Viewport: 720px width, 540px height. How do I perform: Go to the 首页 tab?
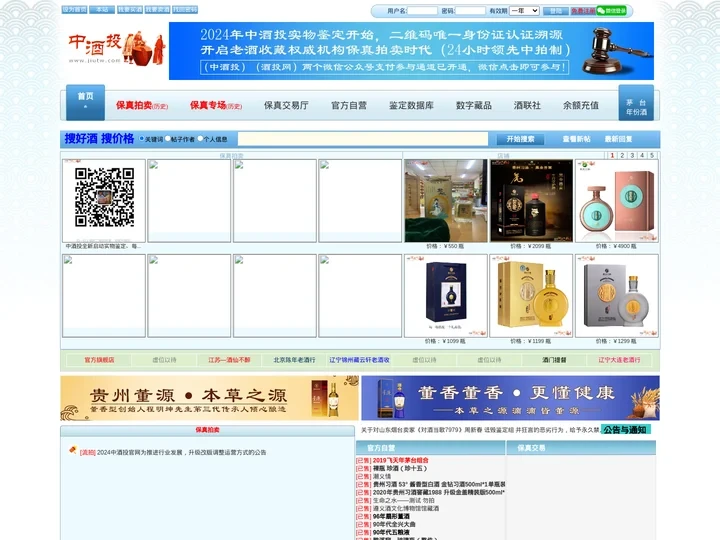pyautogui.click(x=85, y=102)
